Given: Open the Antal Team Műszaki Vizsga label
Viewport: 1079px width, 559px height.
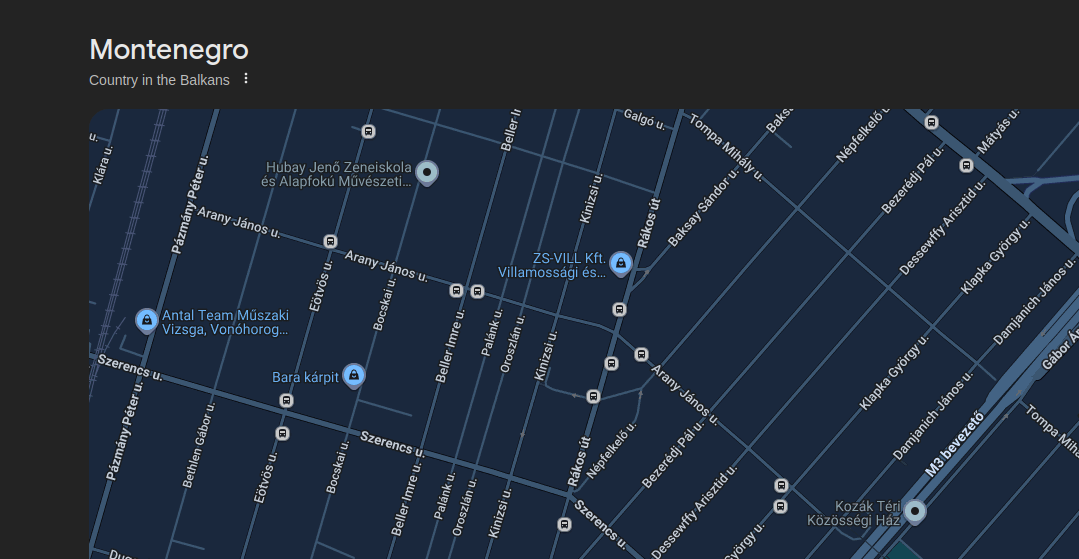Looking at the screenshot, I should point(225,322).
